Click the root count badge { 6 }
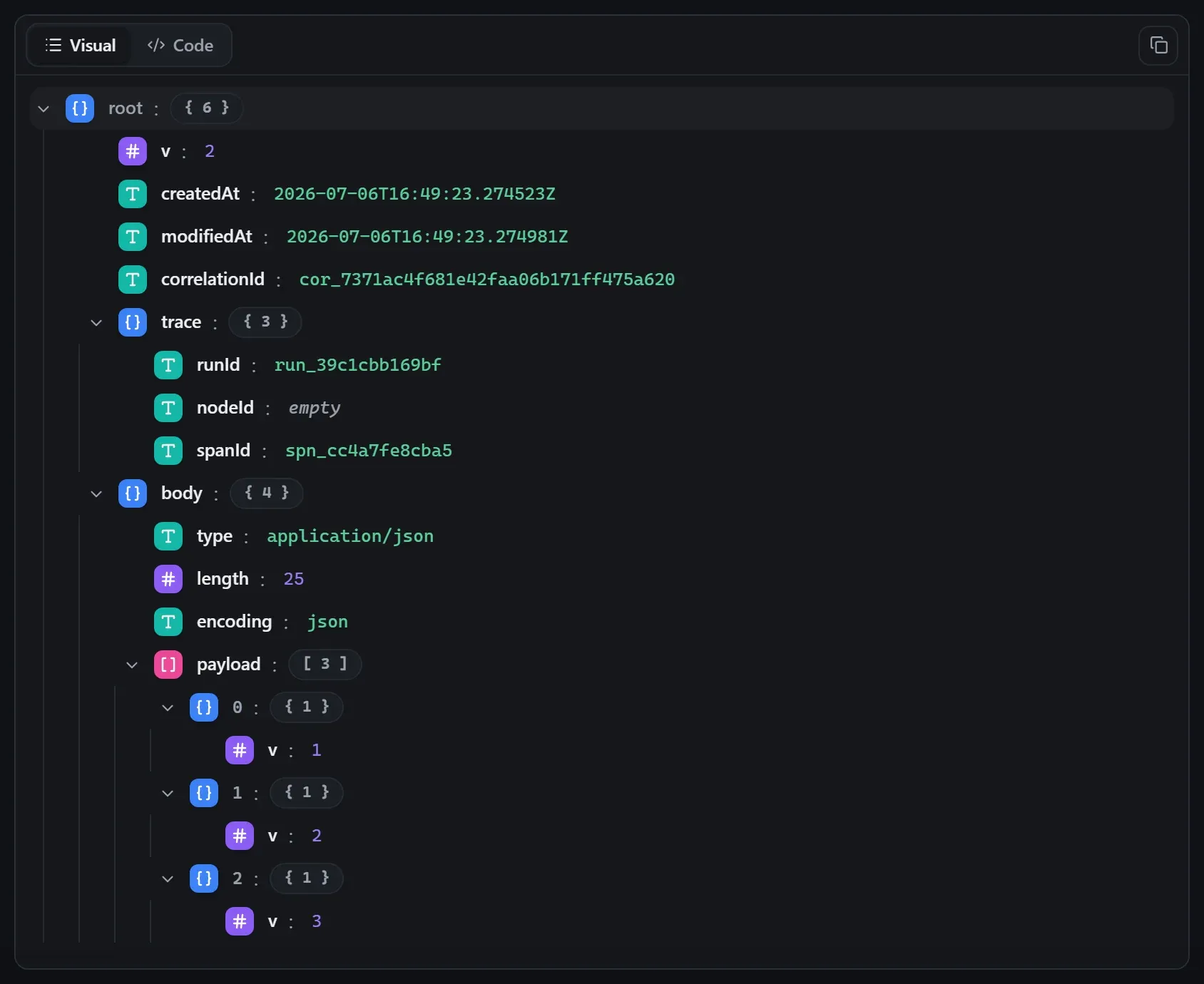 207,108
